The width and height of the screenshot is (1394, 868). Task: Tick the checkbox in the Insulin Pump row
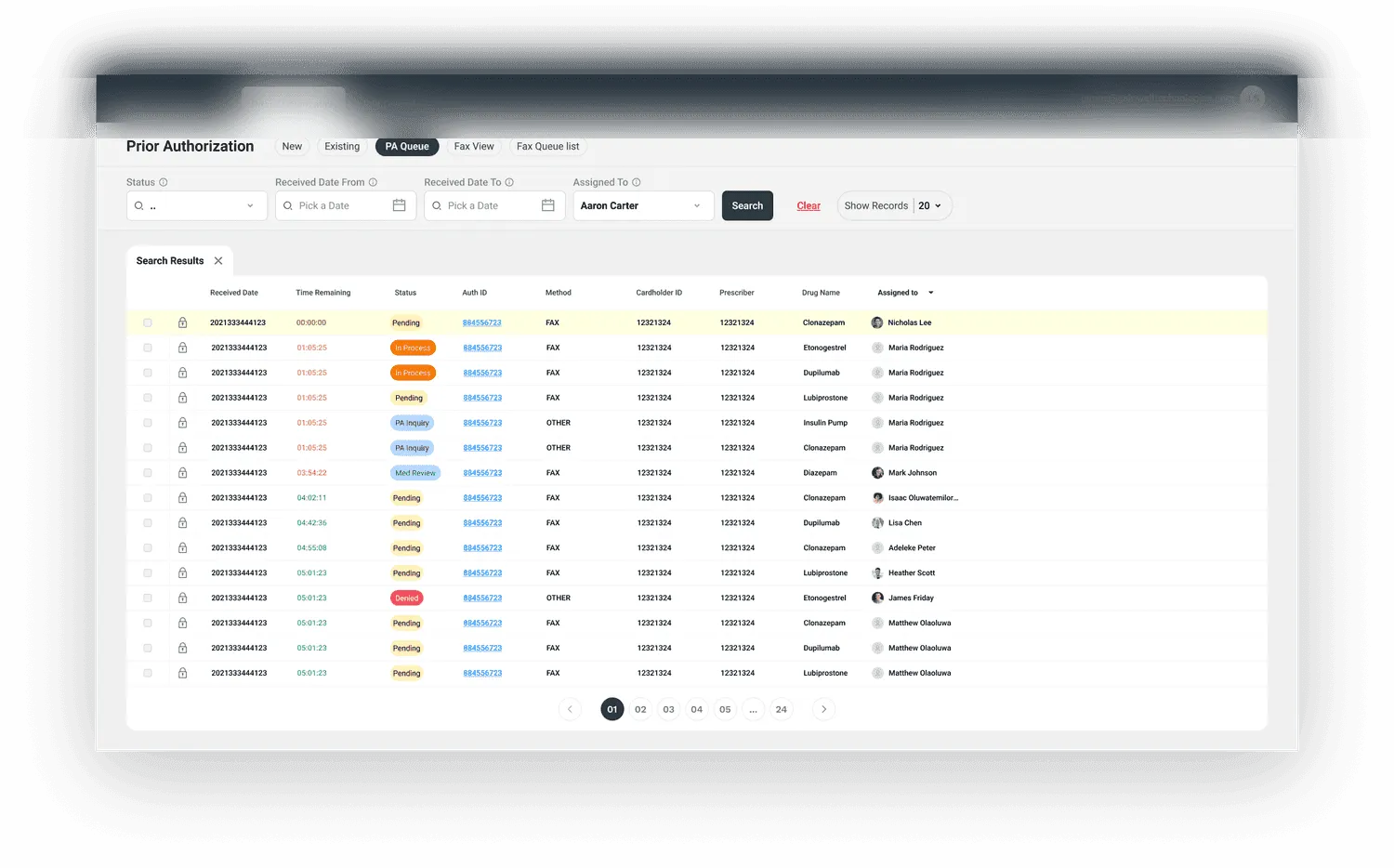pos(148,423)
